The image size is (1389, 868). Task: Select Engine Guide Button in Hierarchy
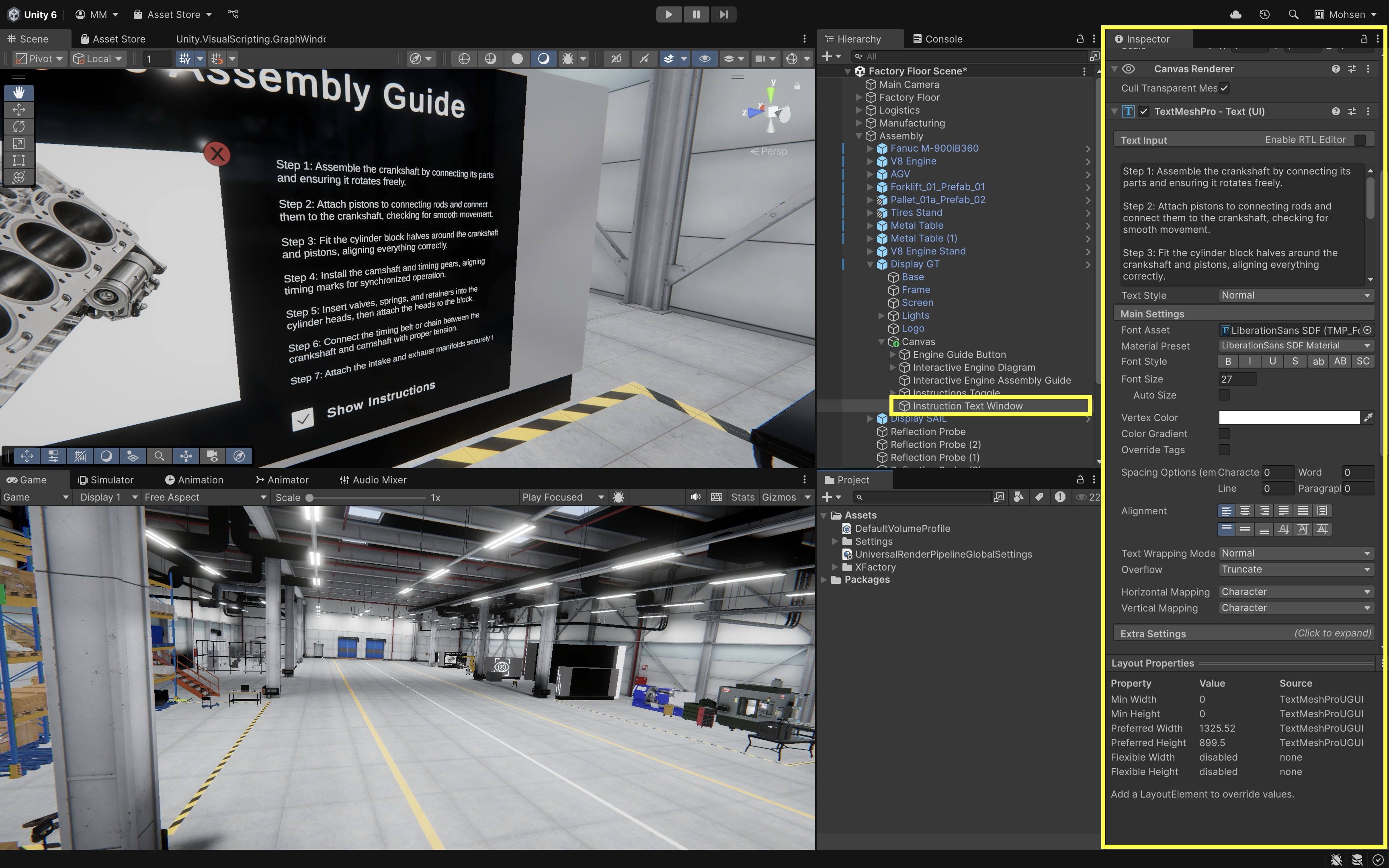point(959,355)
